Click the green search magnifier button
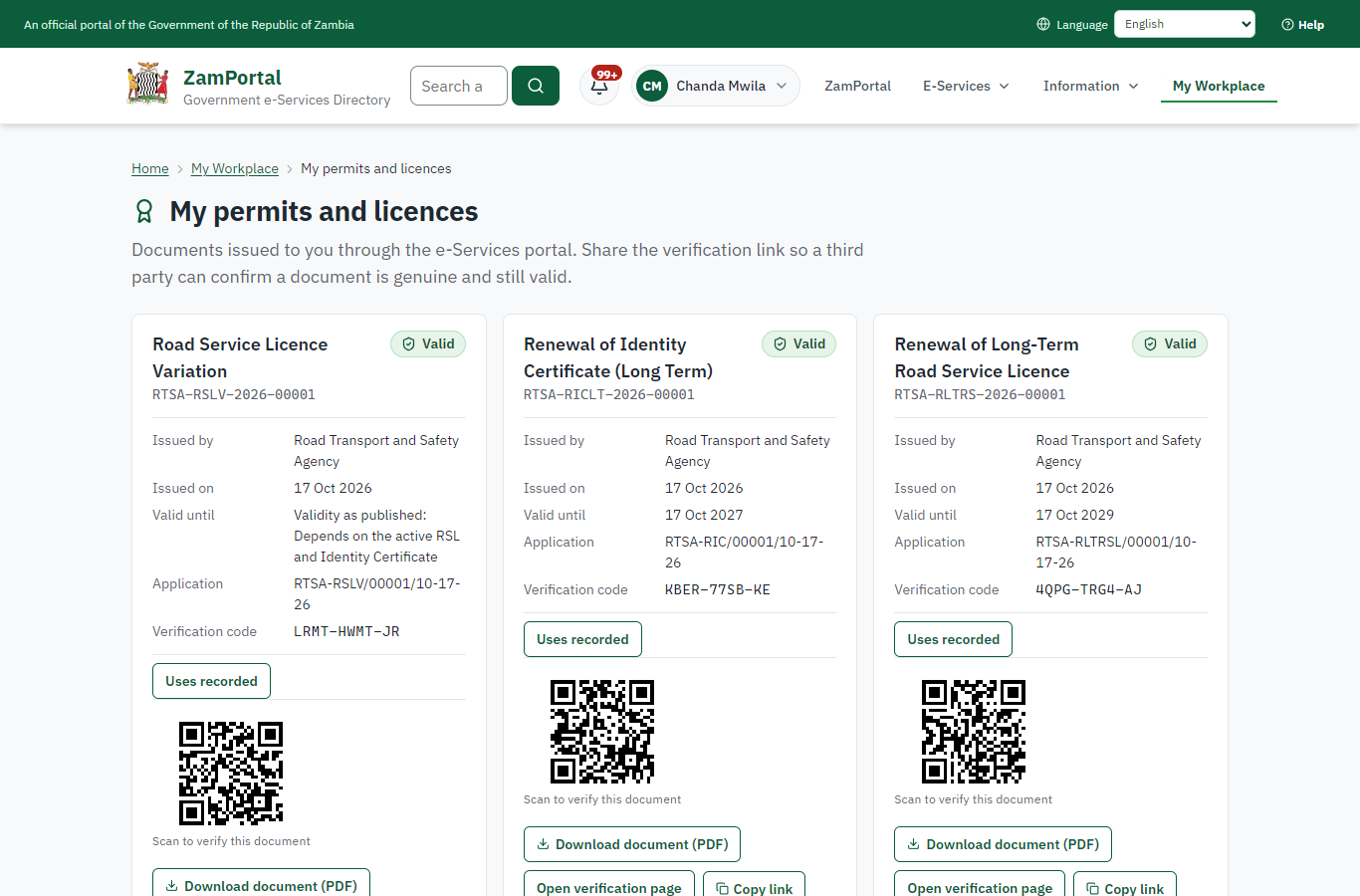Image resolution: width=1360 pixels, height=896 pixels. pos(536,86)
